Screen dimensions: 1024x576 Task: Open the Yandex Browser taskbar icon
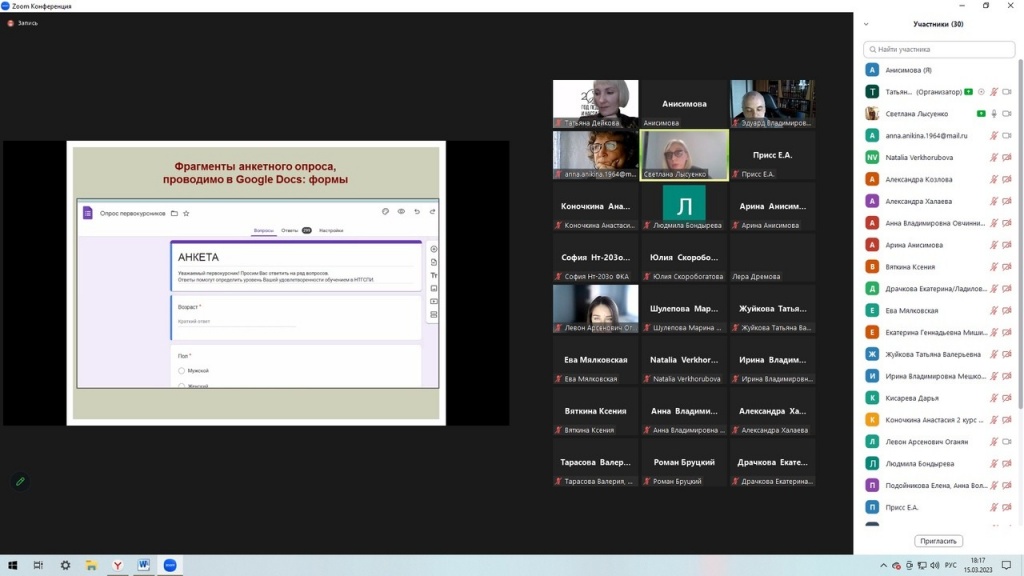tap(117, 565)
